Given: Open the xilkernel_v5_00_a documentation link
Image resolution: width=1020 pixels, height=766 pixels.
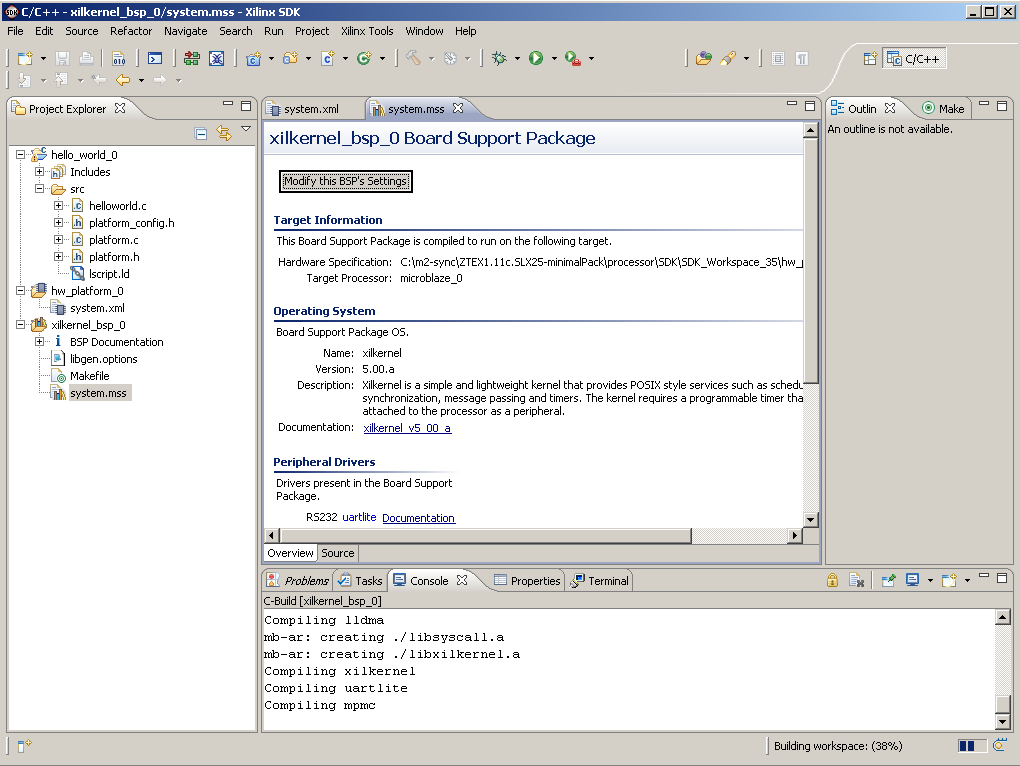Looking at the screenshot, I should (407, 428).
